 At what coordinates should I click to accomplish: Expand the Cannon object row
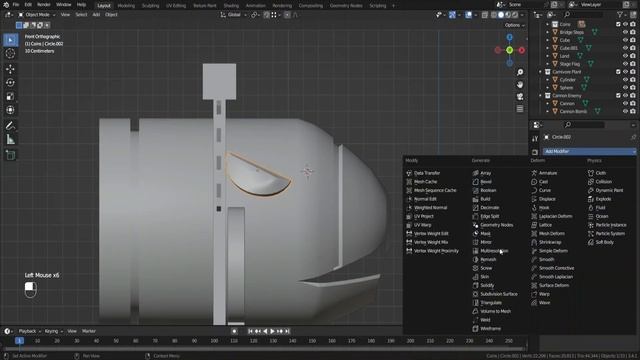click(x=547, y=104)
